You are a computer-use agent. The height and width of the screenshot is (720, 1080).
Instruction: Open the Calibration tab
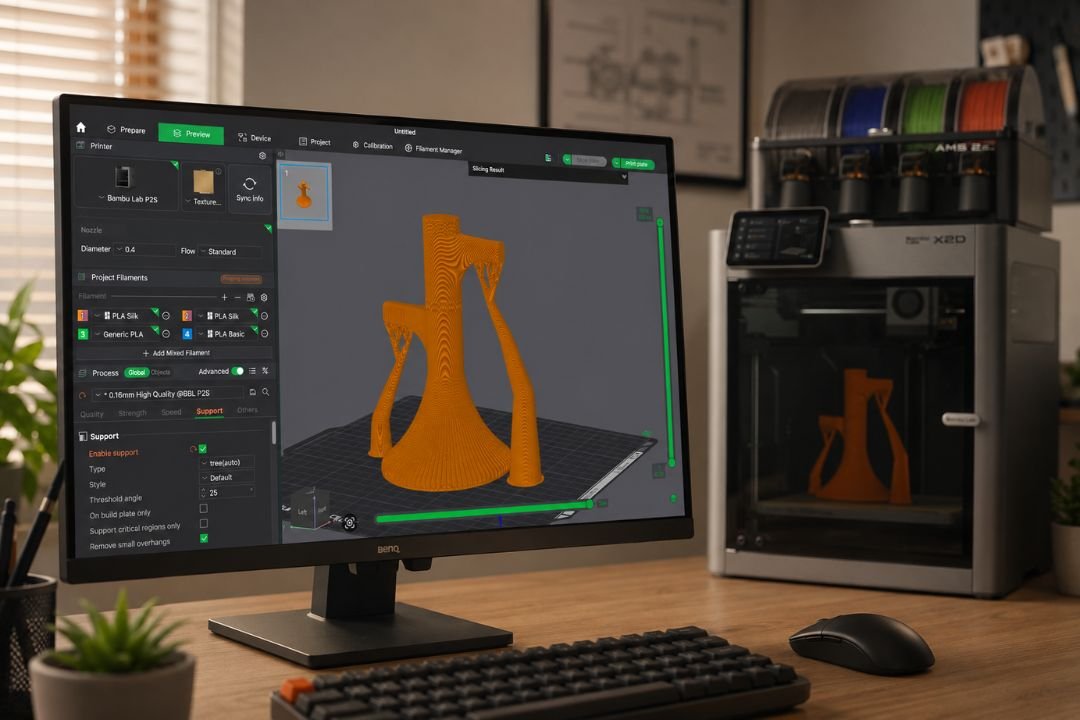373,145
